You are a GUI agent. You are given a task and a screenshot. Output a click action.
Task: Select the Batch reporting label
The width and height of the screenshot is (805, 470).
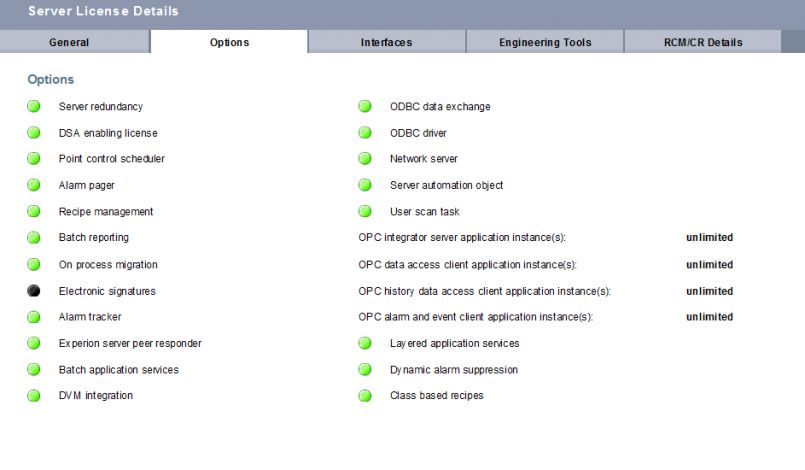pyautogui.click(x=93, y=237)
